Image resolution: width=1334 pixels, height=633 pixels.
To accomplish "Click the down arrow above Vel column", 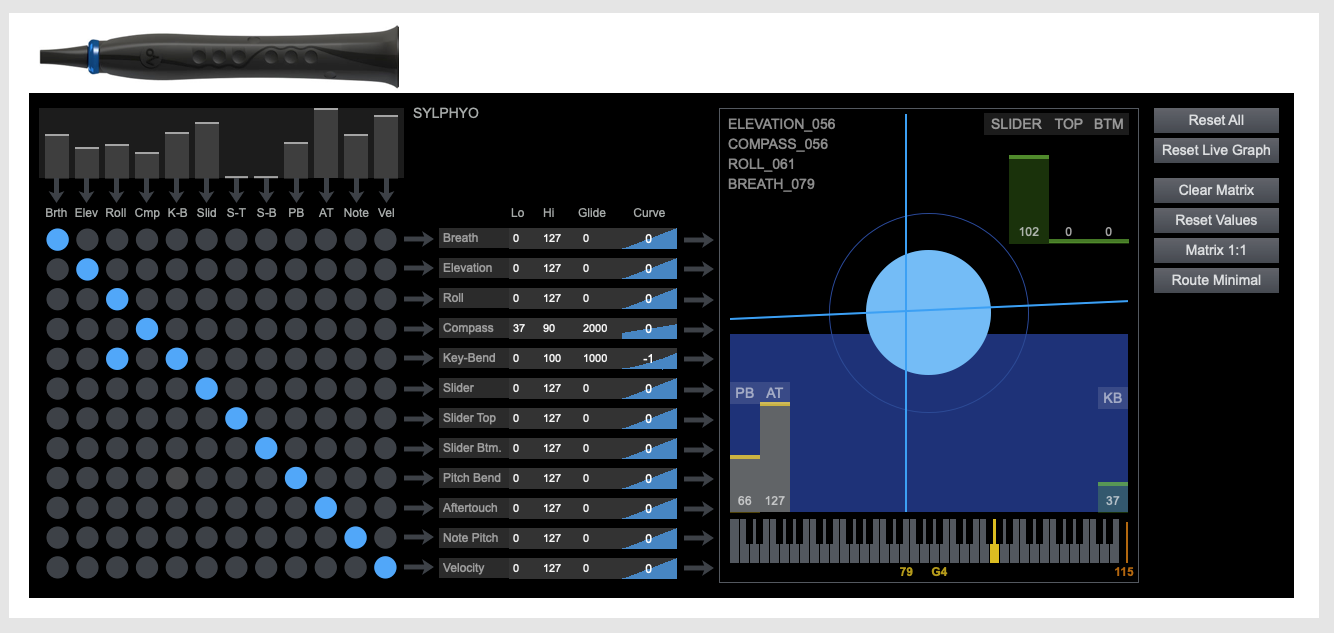I will pyautogui.click(x=386, y=190).
